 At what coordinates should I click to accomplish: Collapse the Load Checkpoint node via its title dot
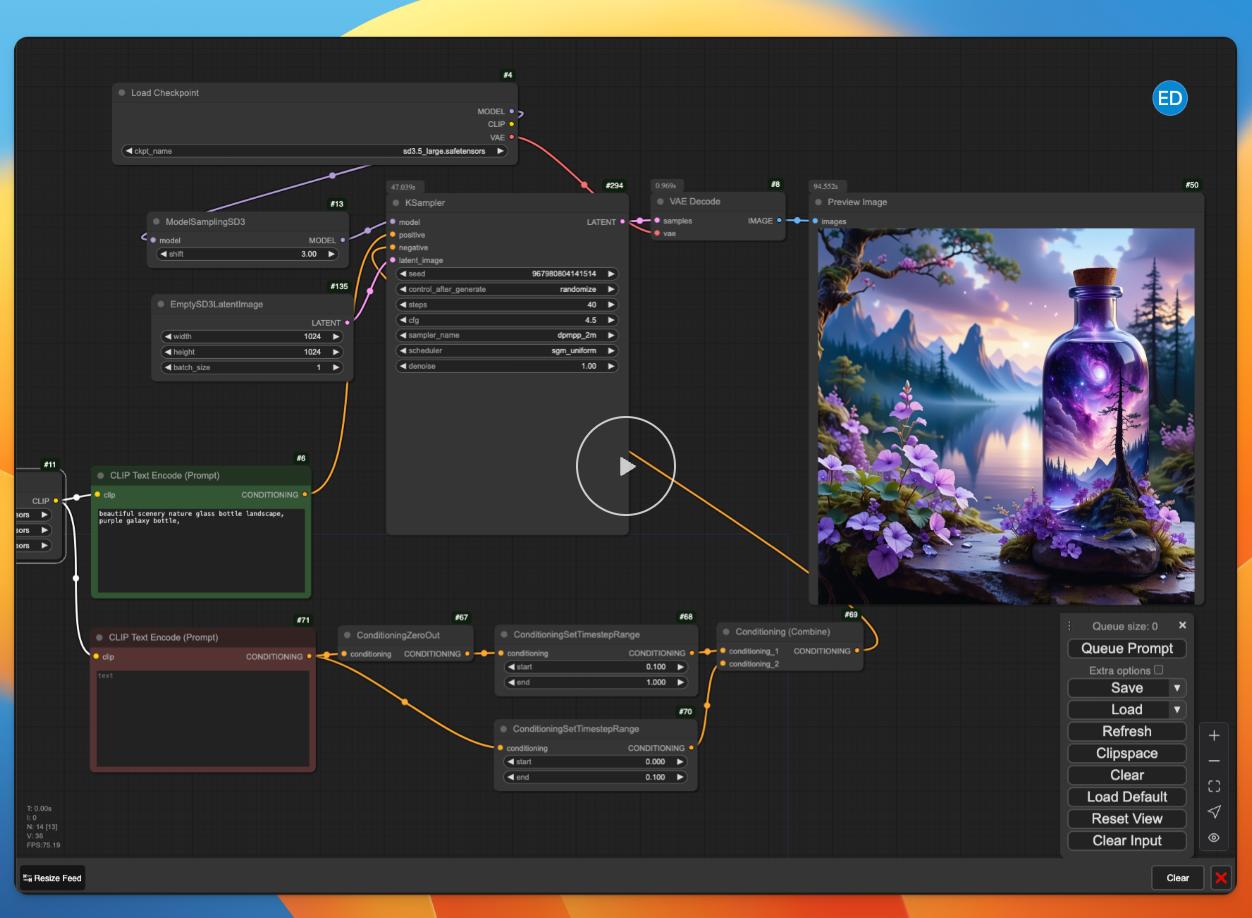[122, 93]
